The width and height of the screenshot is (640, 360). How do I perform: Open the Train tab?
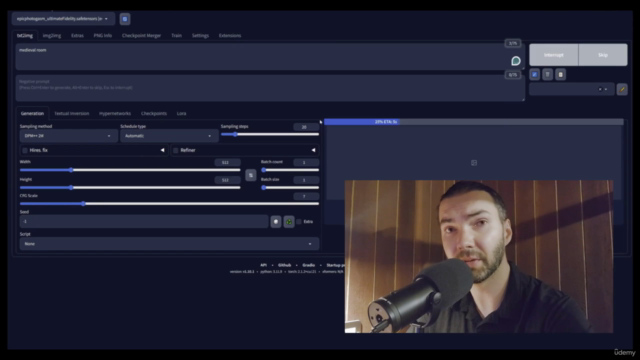pos(176,36)
